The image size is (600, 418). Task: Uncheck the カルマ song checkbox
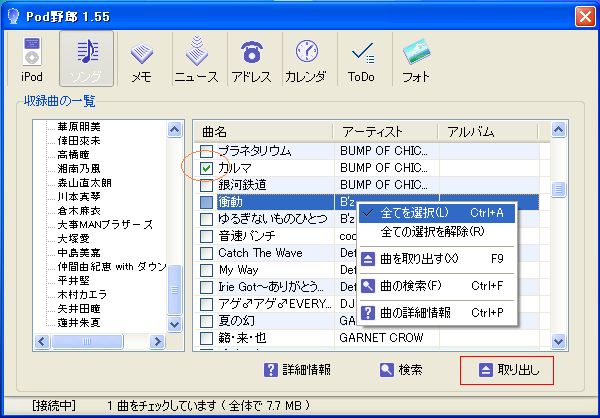click(207, 168)
